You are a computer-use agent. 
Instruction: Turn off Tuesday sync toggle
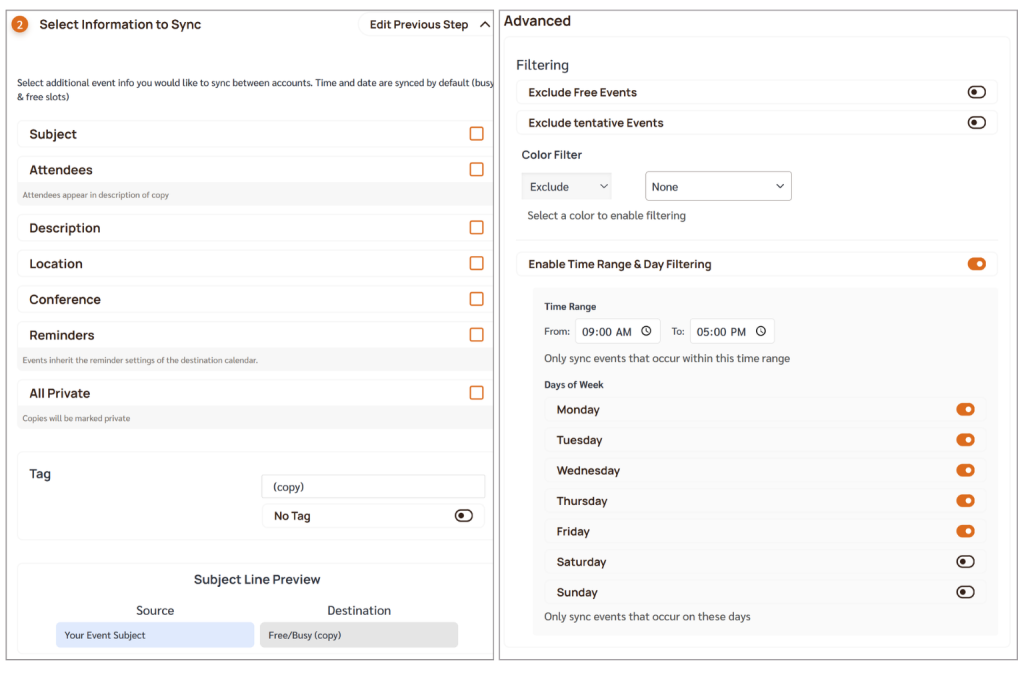click(965, 440)
